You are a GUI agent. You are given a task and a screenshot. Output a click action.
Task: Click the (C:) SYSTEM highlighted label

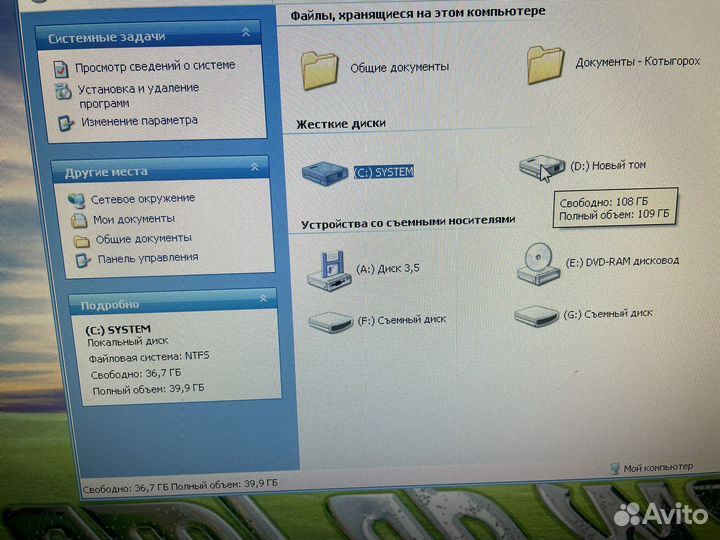point(383,172)
